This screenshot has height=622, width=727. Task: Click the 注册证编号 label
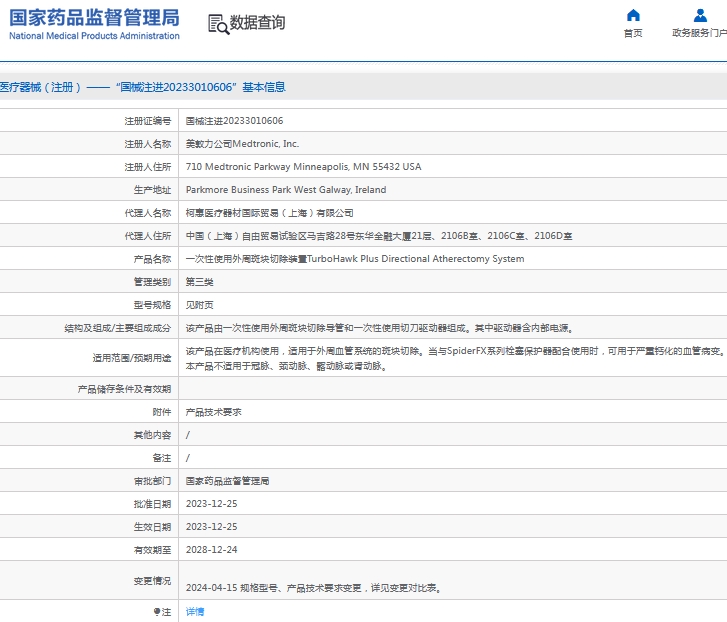(x=147, y=121)
